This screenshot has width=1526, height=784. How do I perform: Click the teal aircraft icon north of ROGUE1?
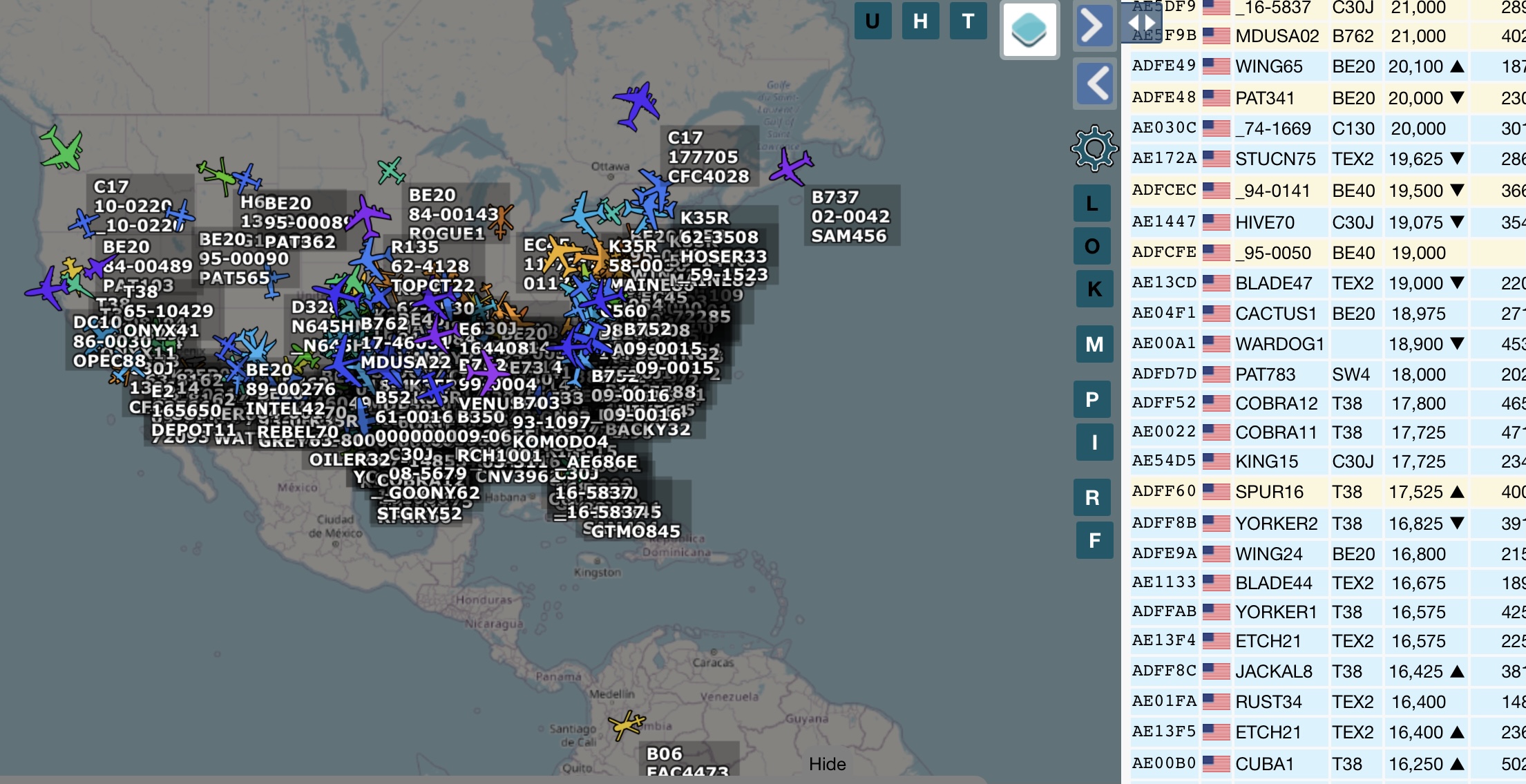coord(392,171)
